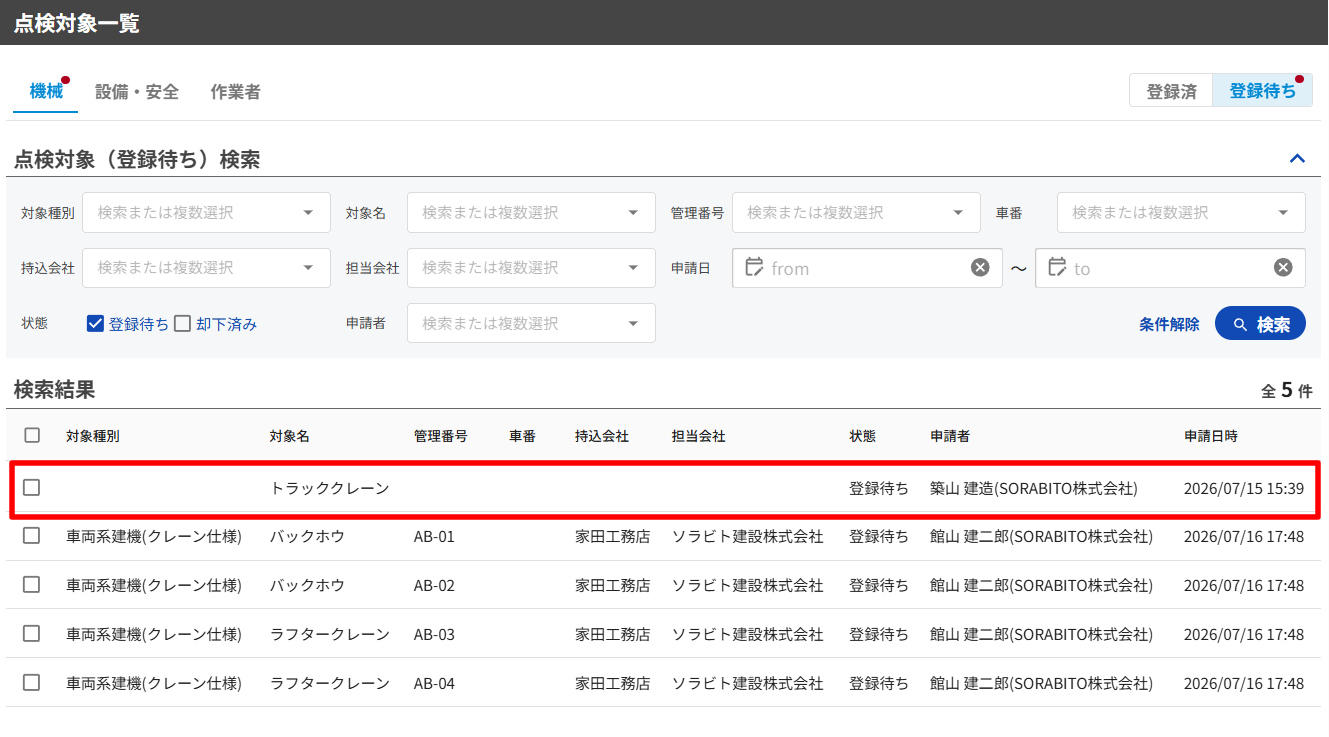Viewport: 1329px width, 737px height.
Task: Tick the checkbox for row AB-02
Action: tap(32, 585)
